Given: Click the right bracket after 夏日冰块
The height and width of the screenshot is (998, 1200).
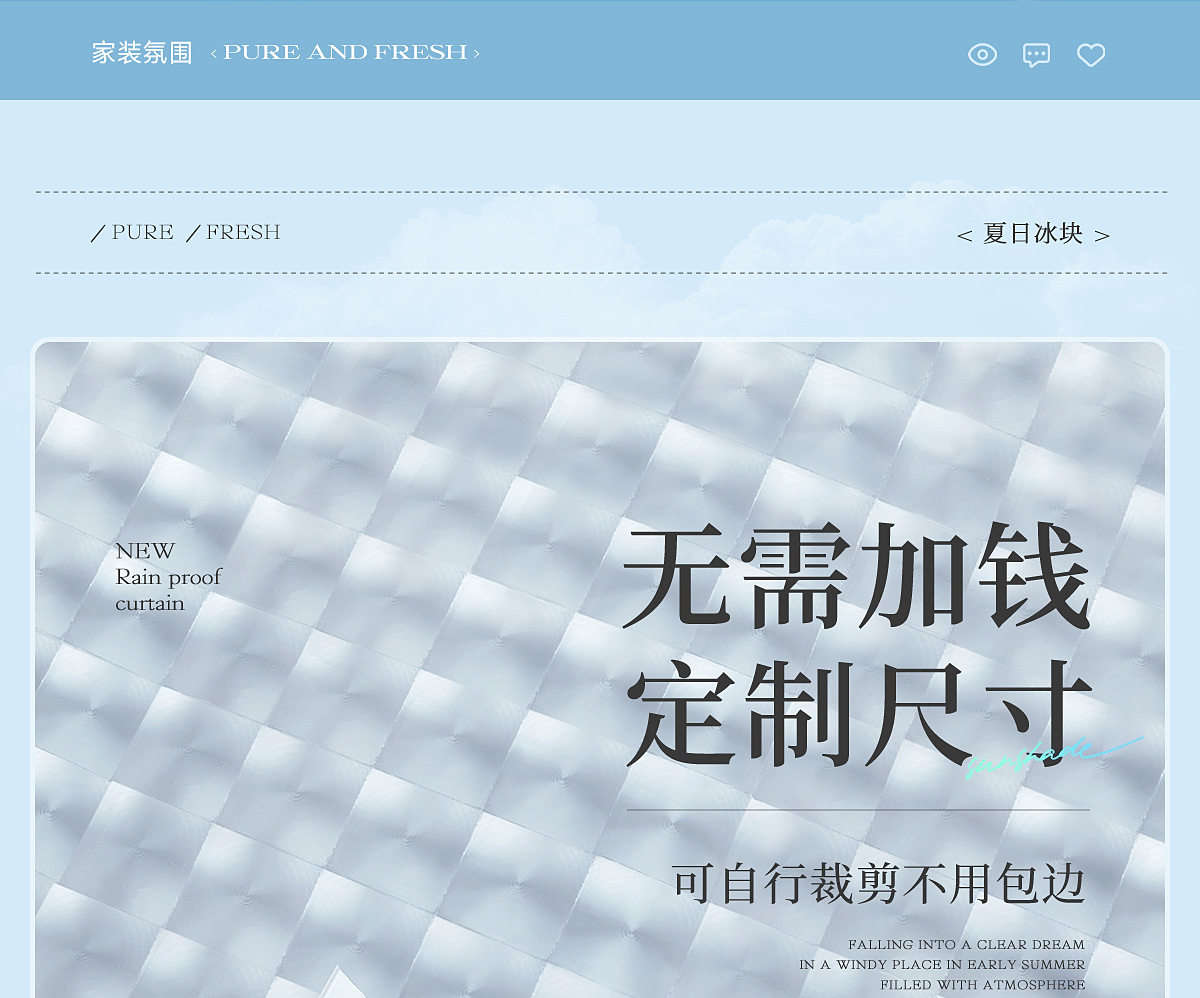Looking at the screenshot, I should pos(1102,236).
